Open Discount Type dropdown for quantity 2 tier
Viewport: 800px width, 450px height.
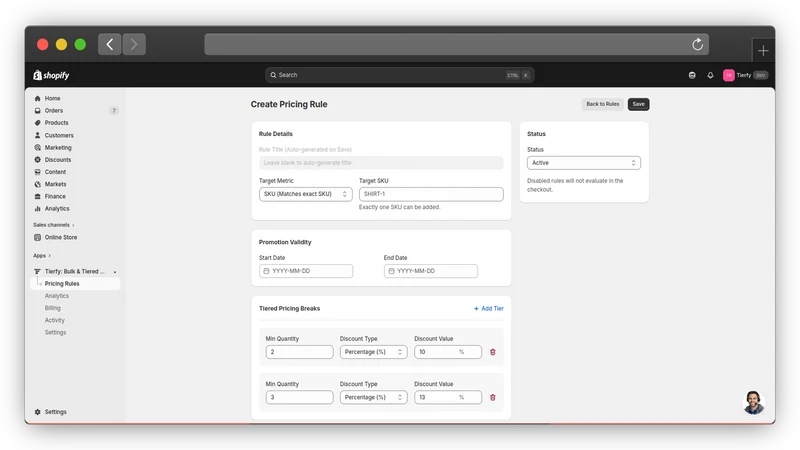point(373,352)
